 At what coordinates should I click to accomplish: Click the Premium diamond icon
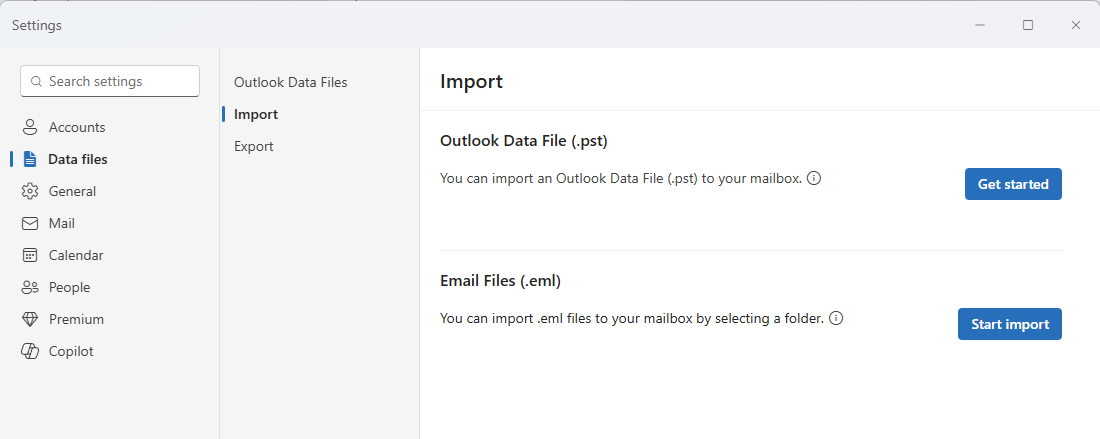[x=29, y=319]
